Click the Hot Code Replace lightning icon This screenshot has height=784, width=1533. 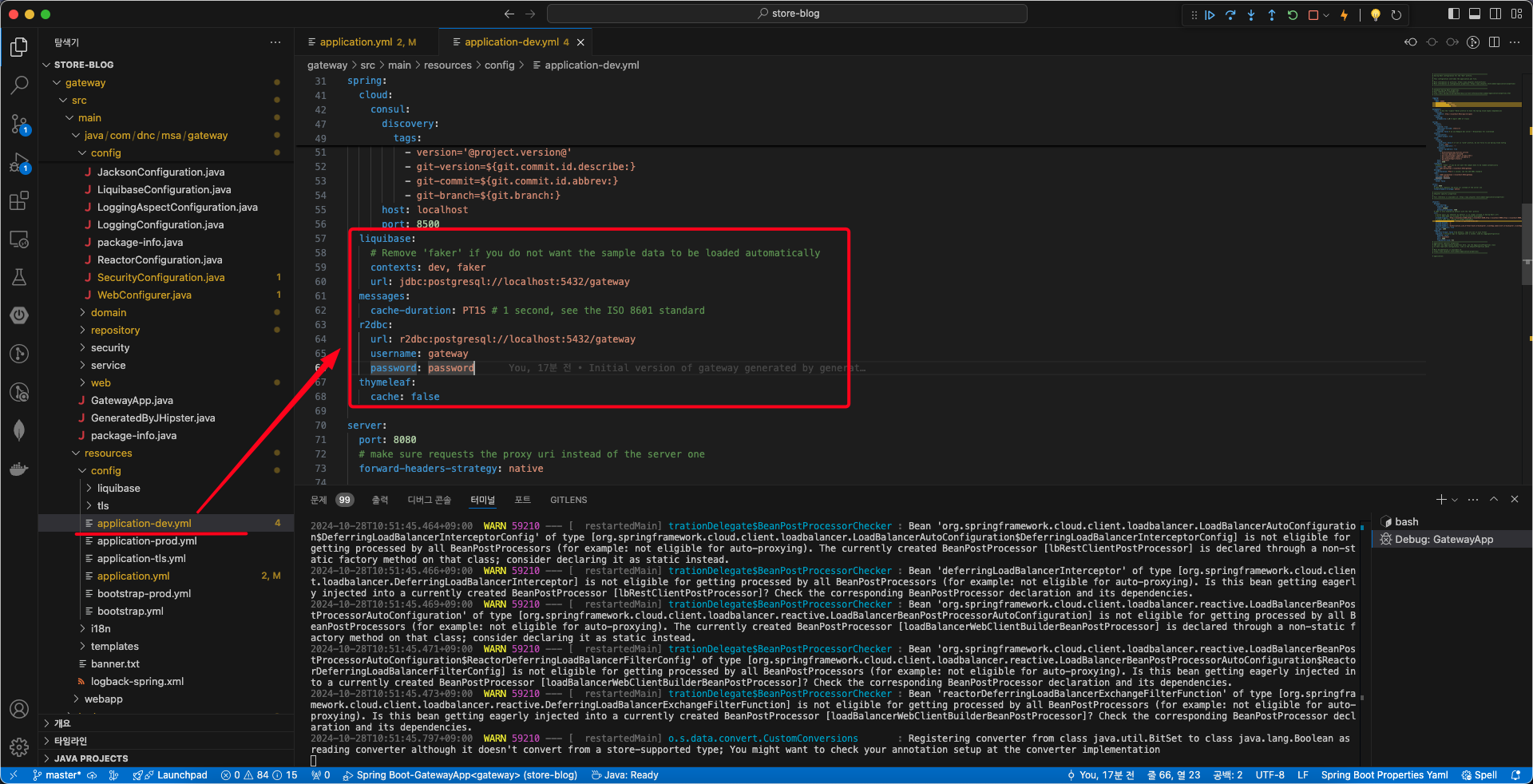point(1345,15)
